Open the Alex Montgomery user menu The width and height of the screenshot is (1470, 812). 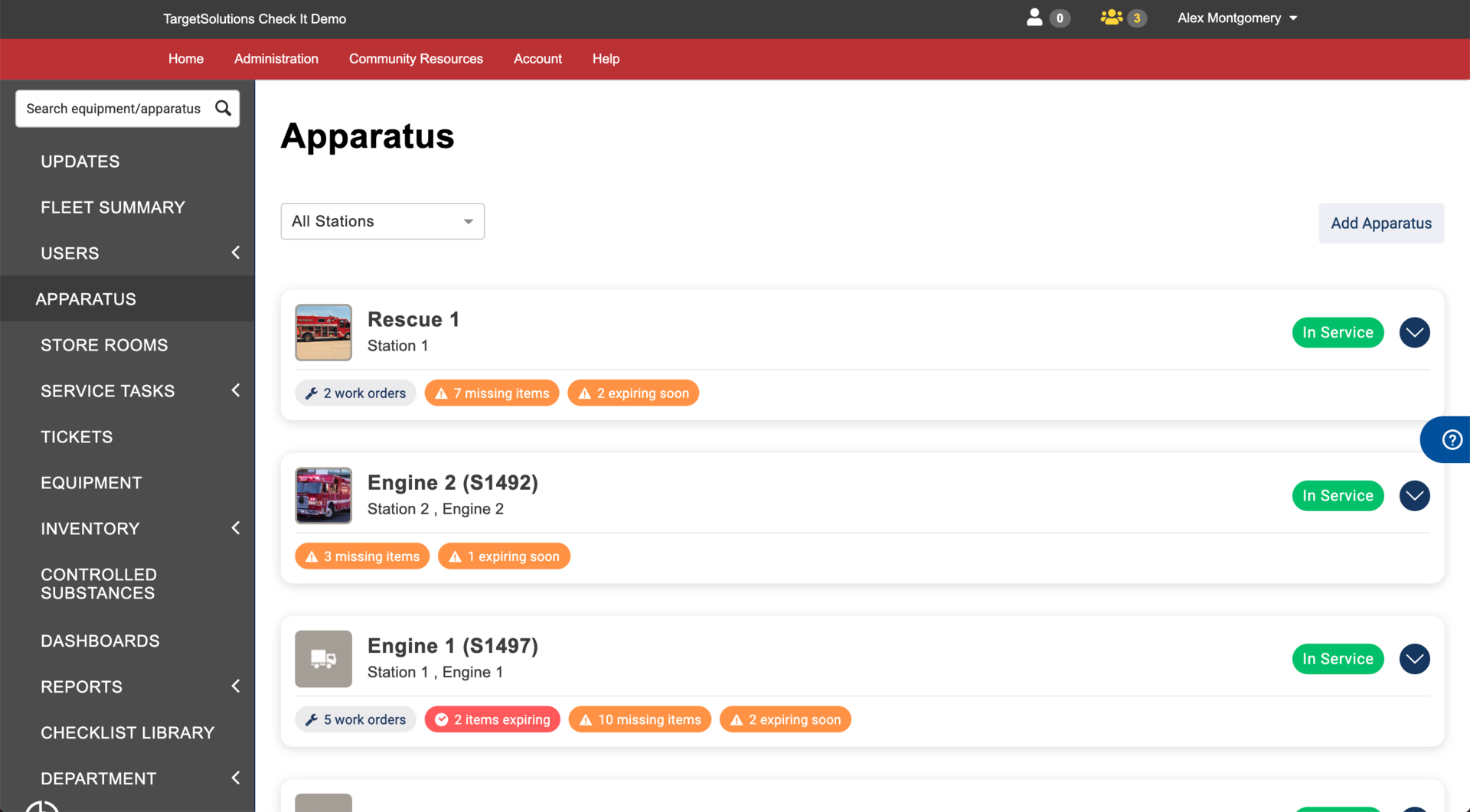[1236, 18]
